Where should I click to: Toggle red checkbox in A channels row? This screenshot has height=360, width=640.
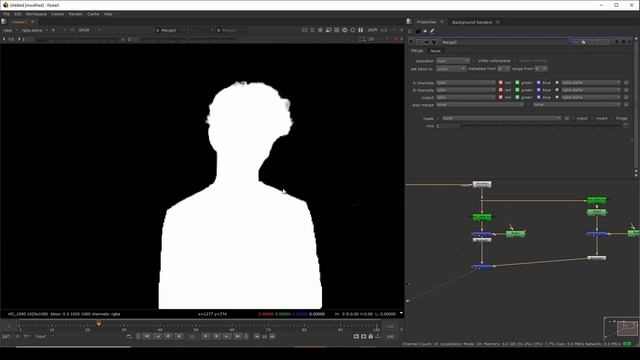click(501, 83)
